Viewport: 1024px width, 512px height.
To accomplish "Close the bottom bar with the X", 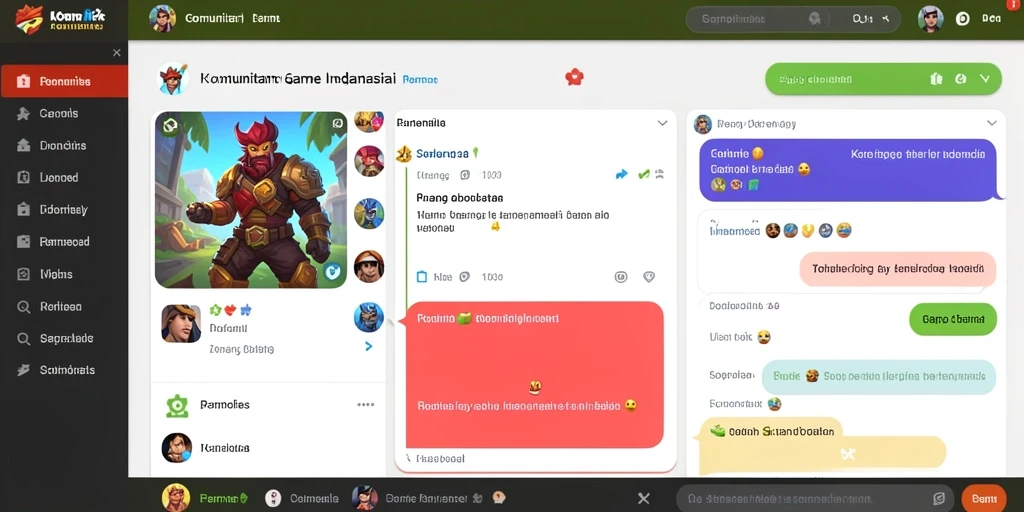I will coord(643,498).
